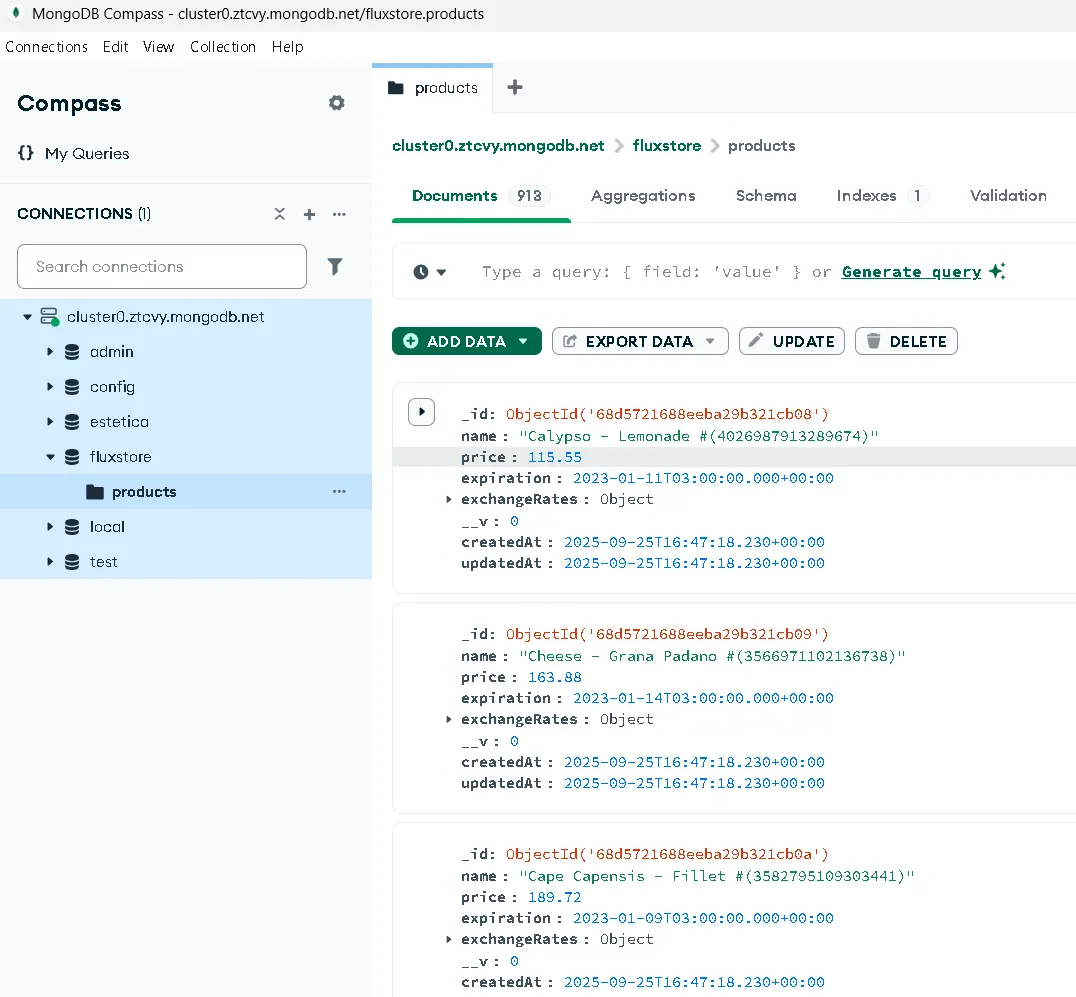The height and width of the screenshot is (997, 1076).
Task: Open the View menu
Action: pyautogui.click(x=159, y=47)
